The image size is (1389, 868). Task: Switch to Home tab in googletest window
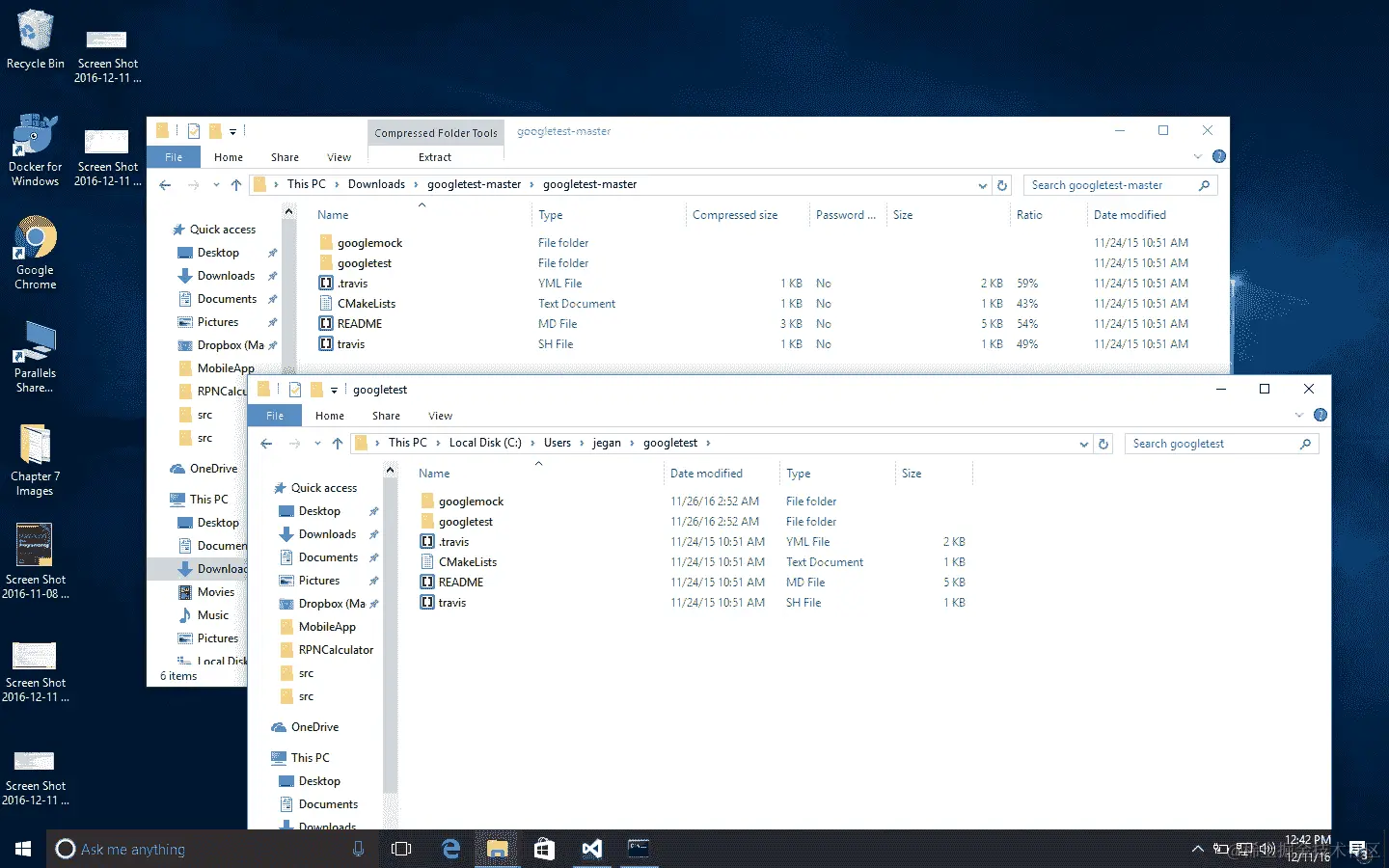330,416
